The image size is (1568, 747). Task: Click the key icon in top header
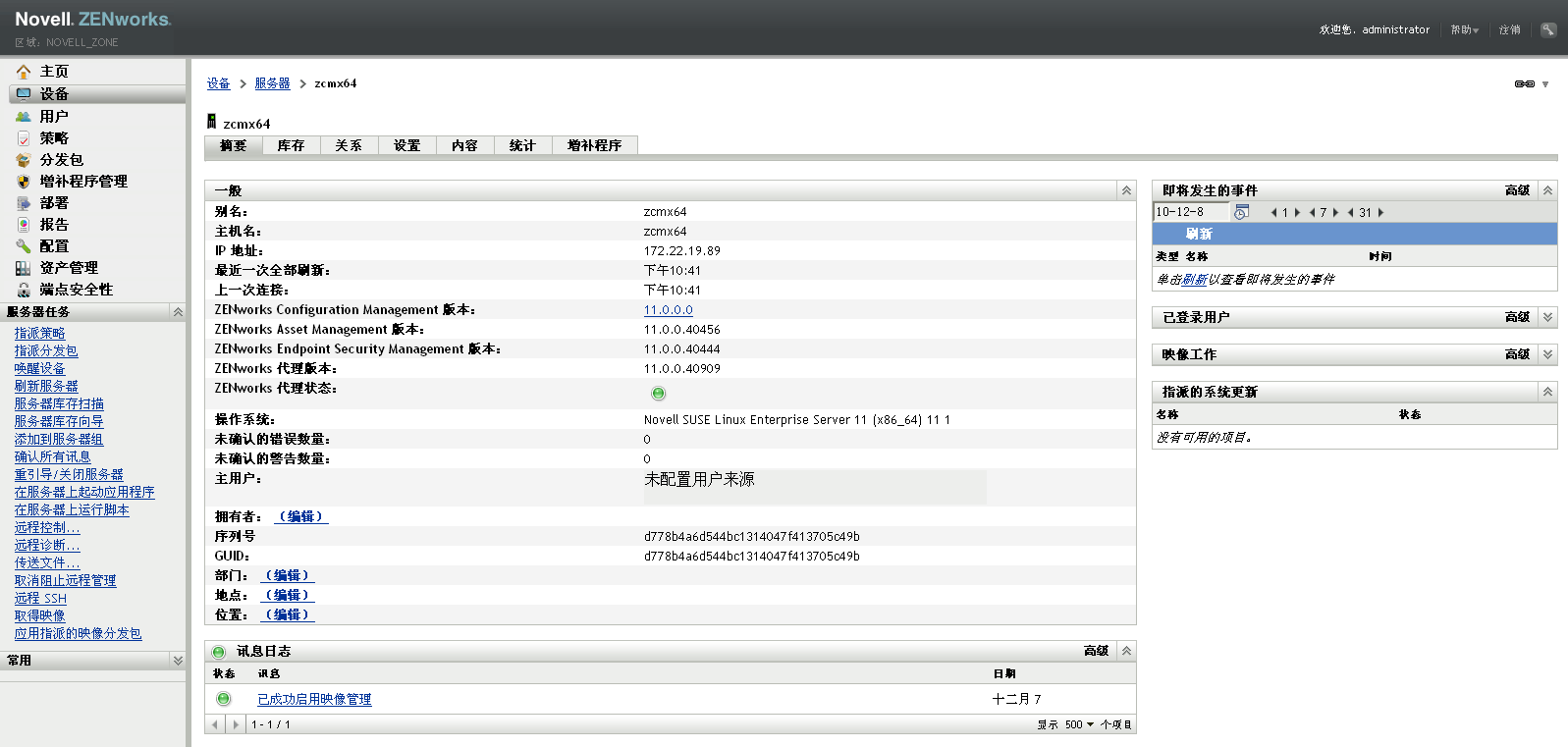tap(1548, 29)
